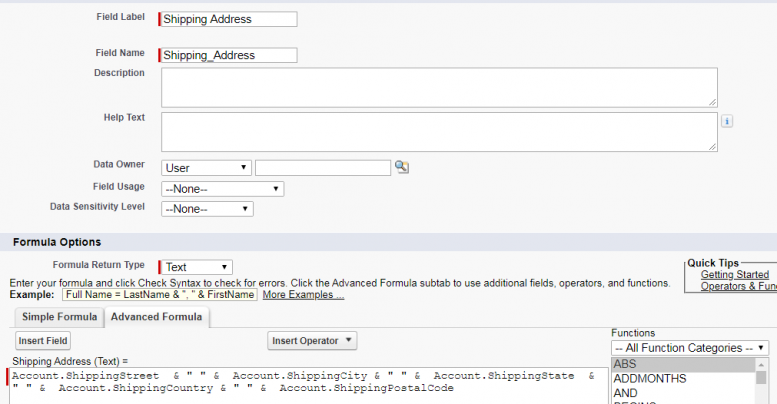Click the Data Owner lookup magnifier icon
777x404 pixels.
pyautogui.click(x=401, y=167)
